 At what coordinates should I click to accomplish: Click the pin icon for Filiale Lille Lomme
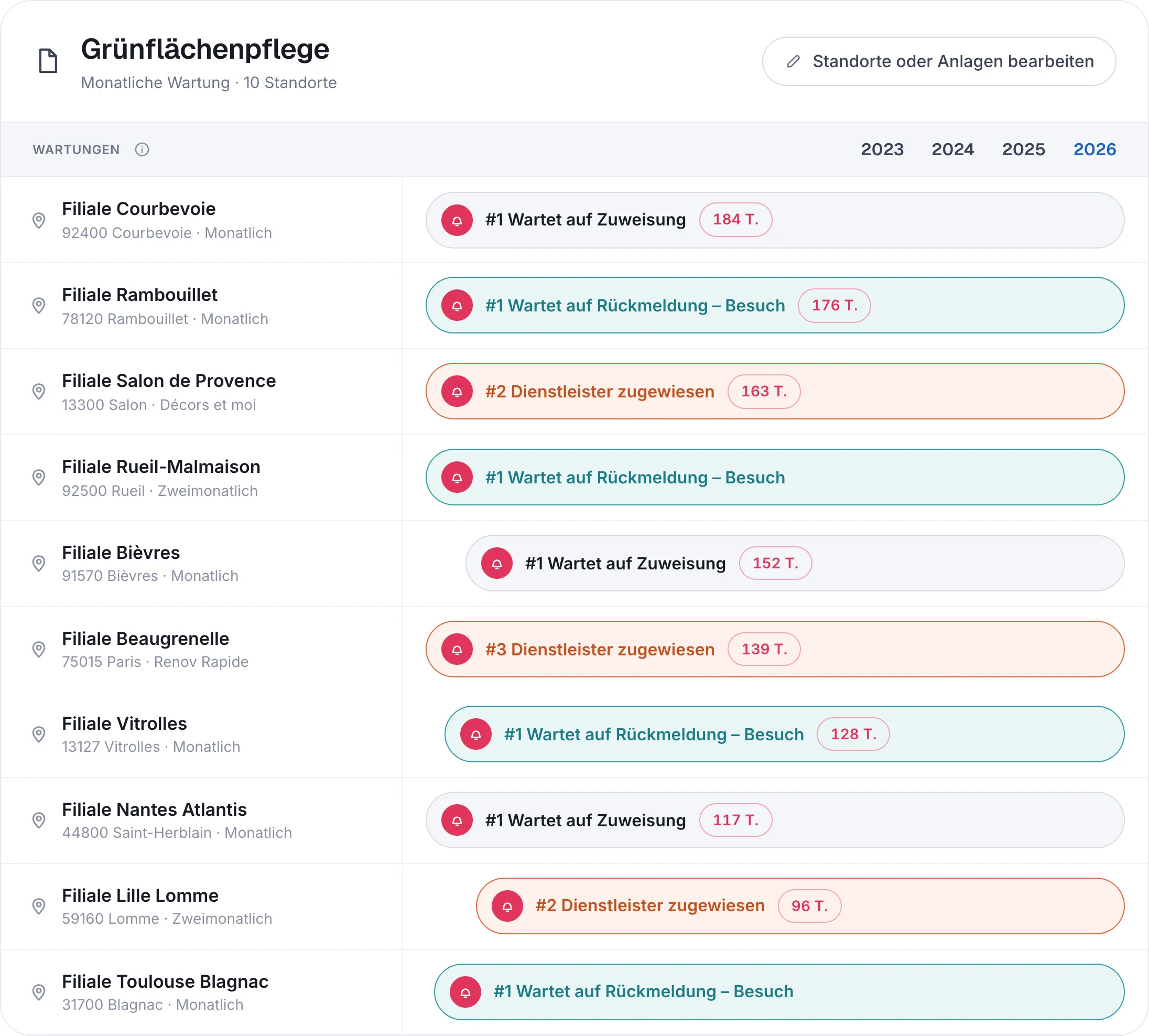tap(39, 907)
